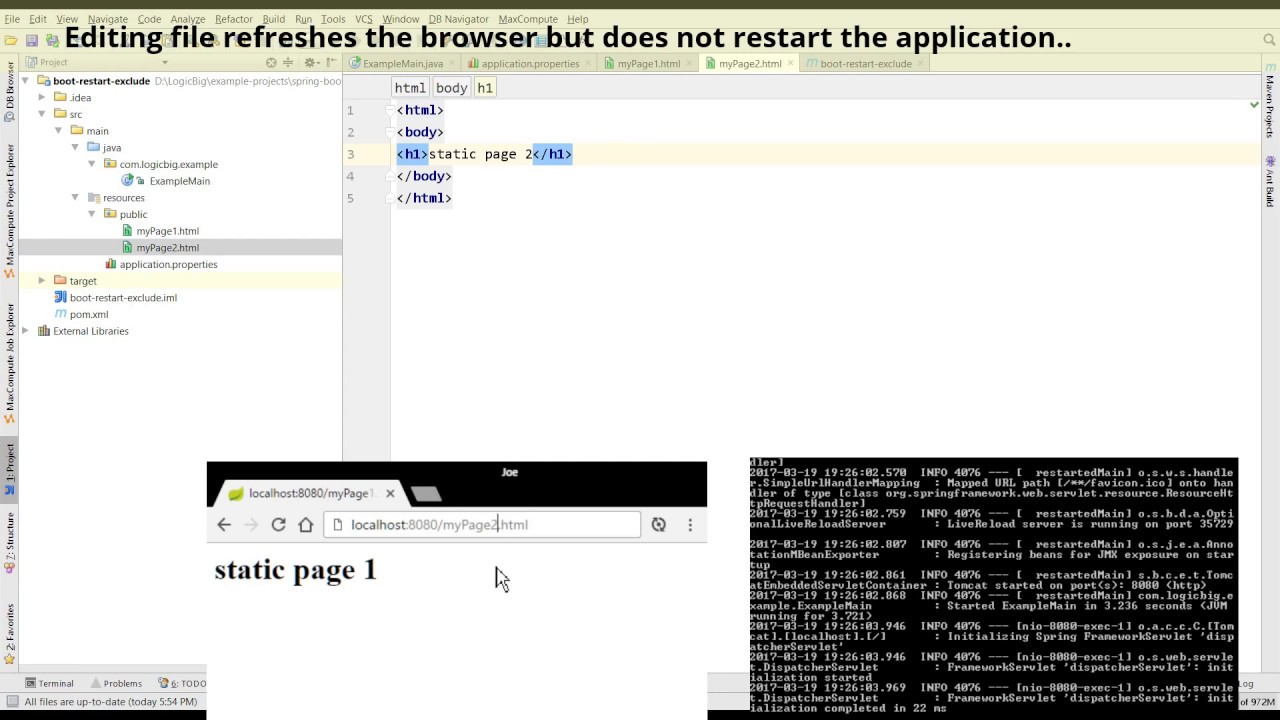
Task: Open the VCS menu
Action: [x=364, y=19]
